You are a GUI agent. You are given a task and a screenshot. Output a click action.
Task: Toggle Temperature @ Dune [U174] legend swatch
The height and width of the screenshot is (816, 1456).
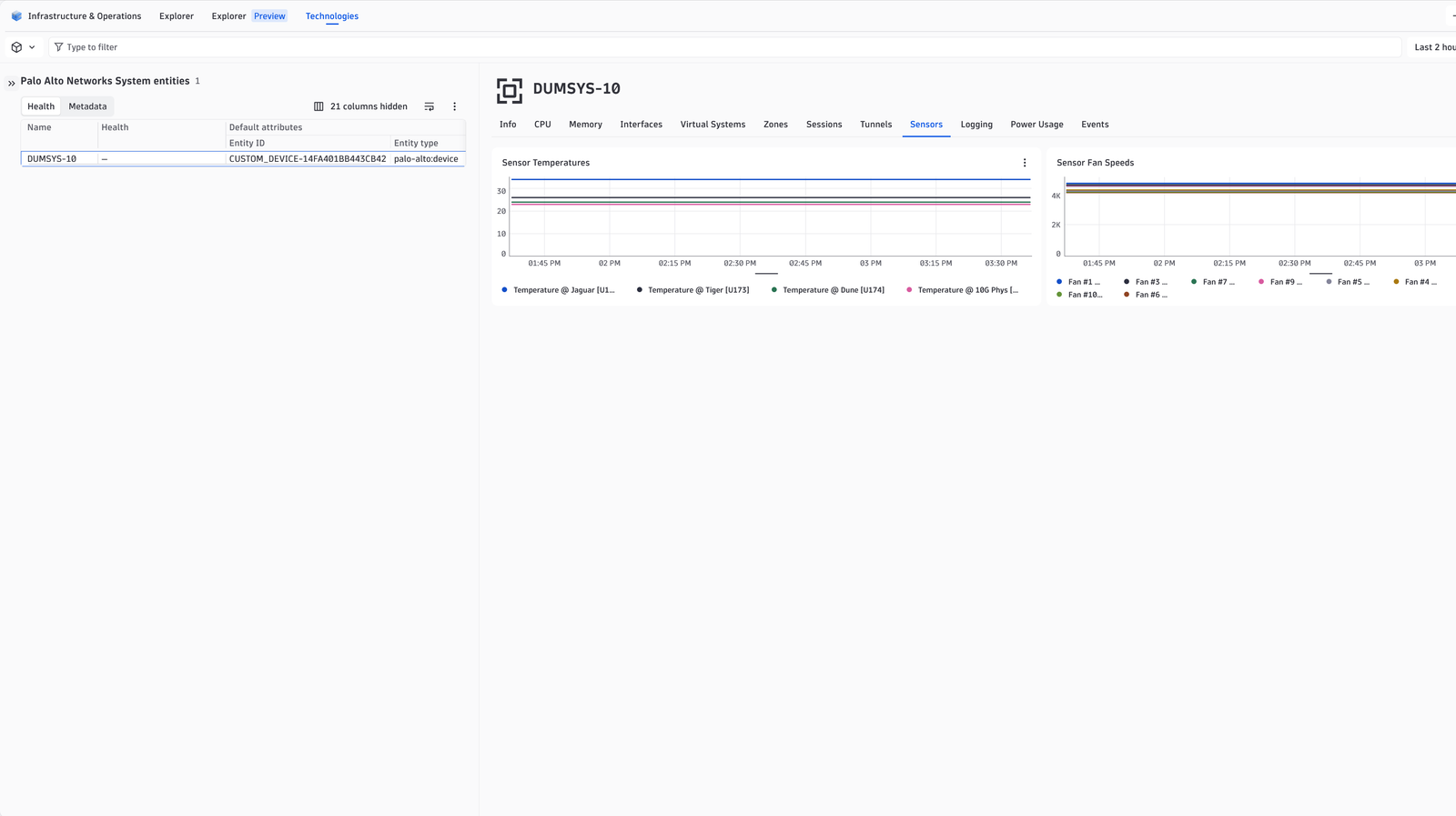click(774, 290)
